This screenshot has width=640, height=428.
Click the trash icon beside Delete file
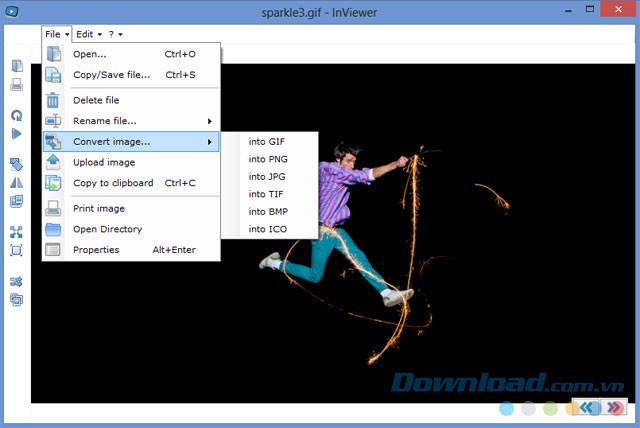pos(53,100)
